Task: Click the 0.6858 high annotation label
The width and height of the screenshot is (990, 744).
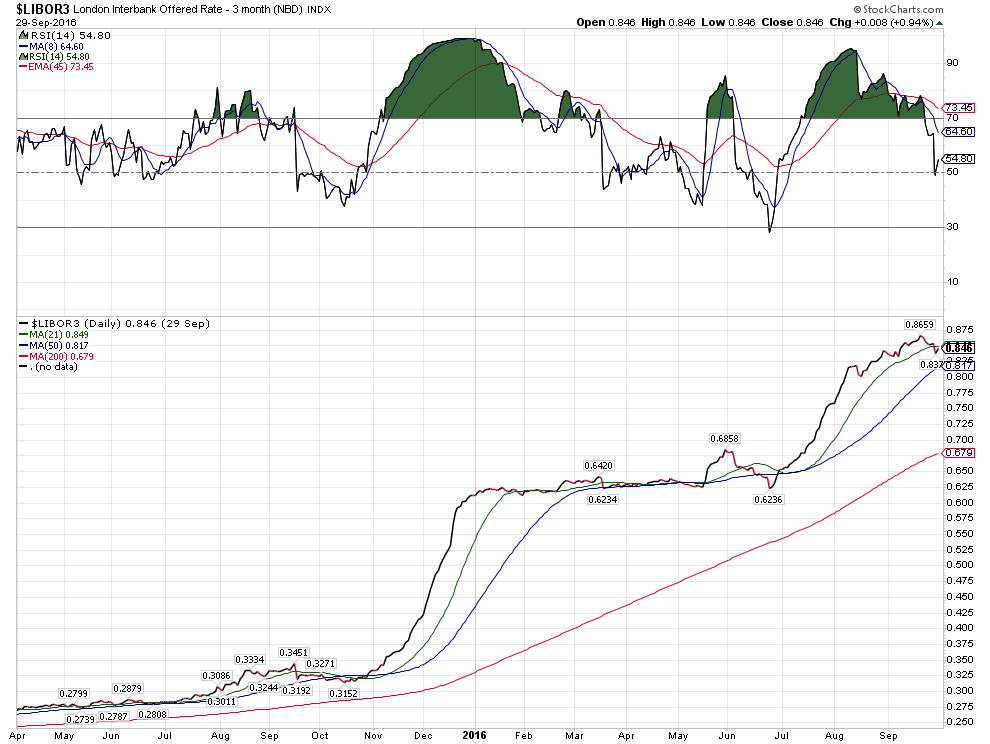Action: pos(725,438)
